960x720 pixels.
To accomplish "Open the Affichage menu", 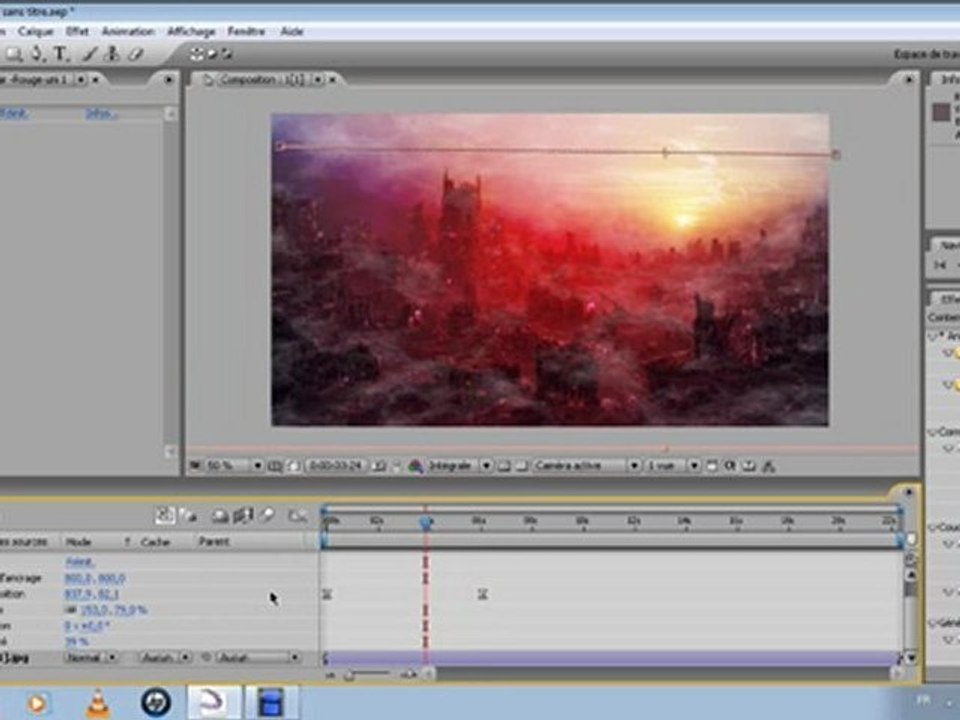I will pos(191,31).
